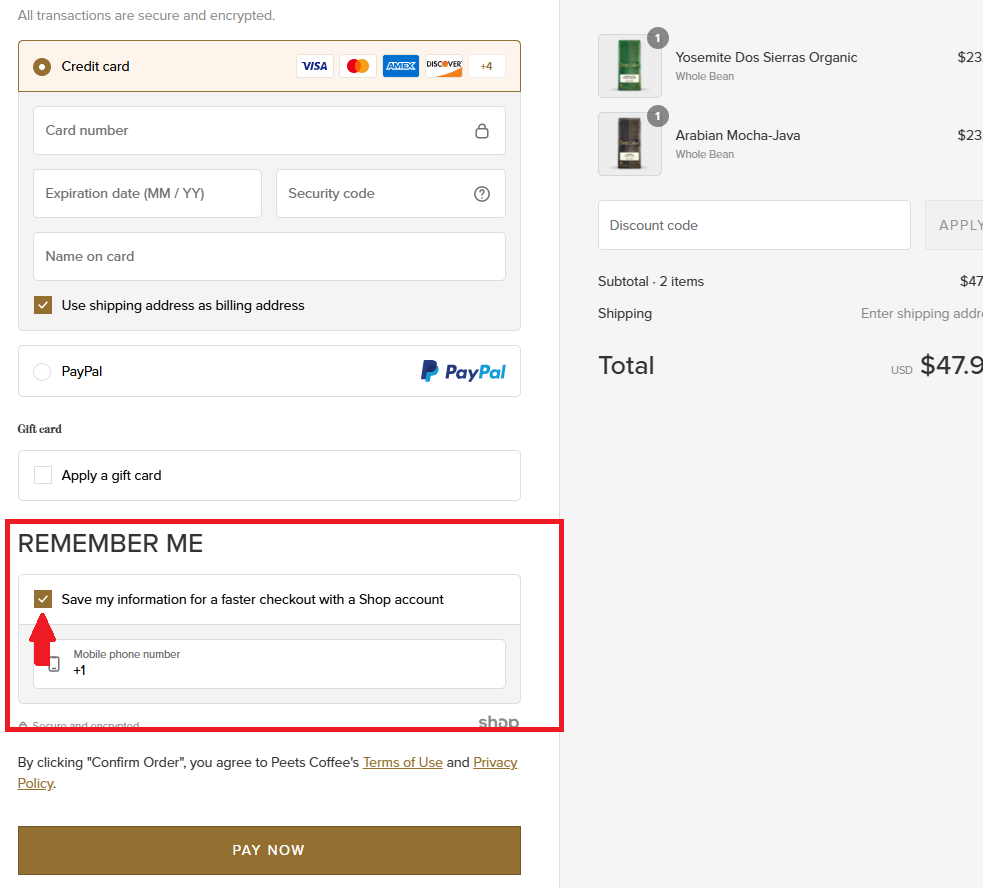Select the Credit card radio button
The height and width of the screenshot is (888, 983).
coord(42,66)
